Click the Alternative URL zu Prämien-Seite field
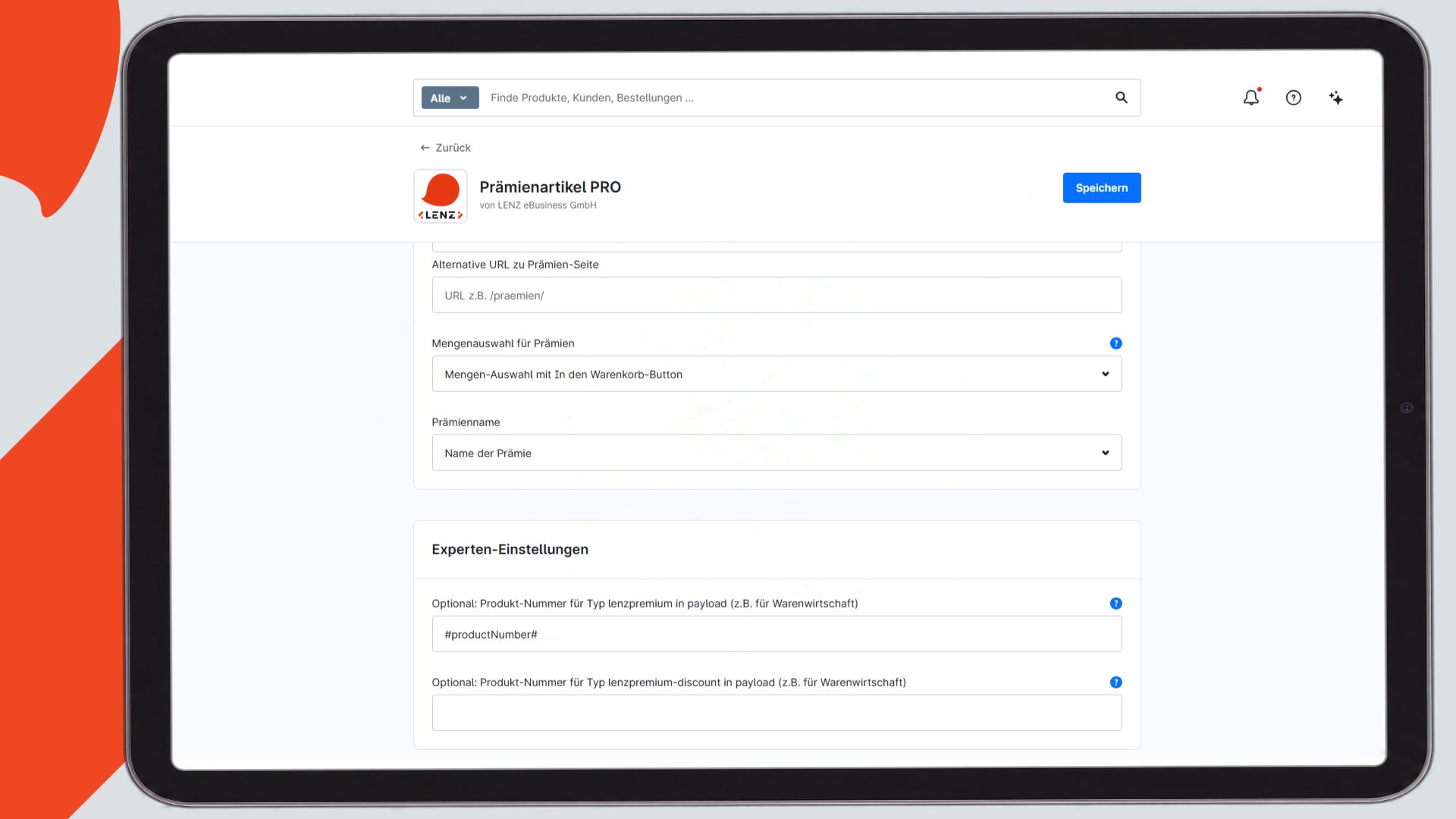The image size is (1456, 819). (777, 295)
